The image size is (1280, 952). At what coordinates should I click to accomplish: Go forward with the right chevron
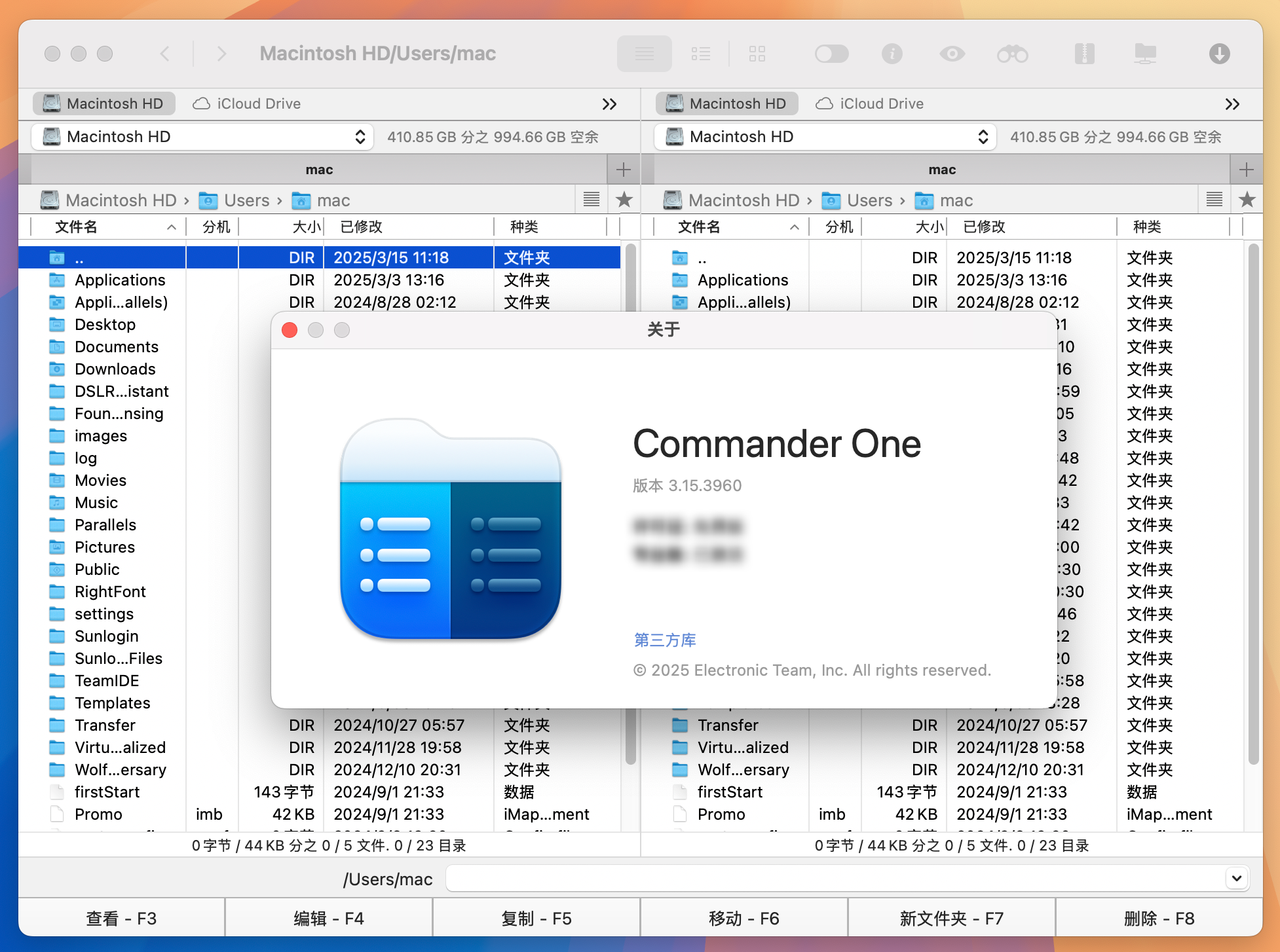coord(221,54)
